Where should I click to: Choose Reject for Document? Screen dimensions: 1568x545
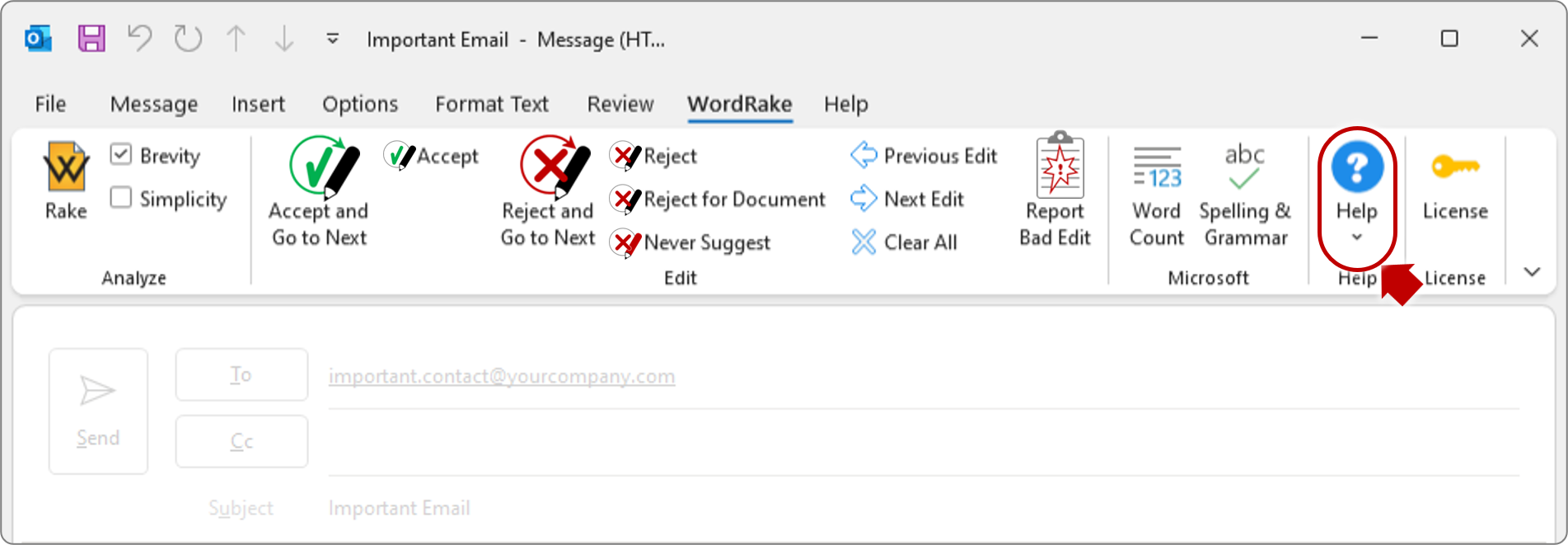718,199
